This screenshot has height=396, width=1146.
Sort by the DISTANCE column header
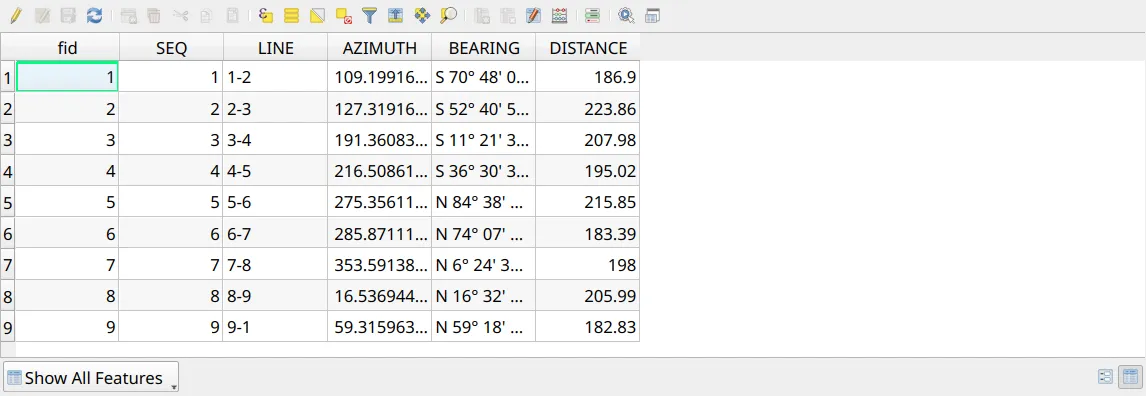pyautogui.click(x=588, y=48)
